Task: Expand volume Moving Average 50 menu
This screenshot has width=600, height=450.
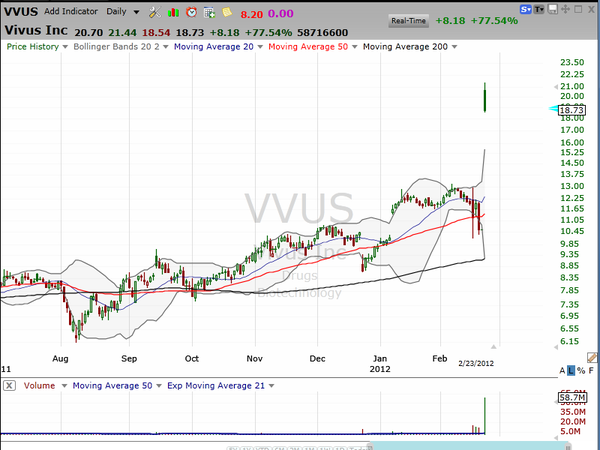Action: 159,386
